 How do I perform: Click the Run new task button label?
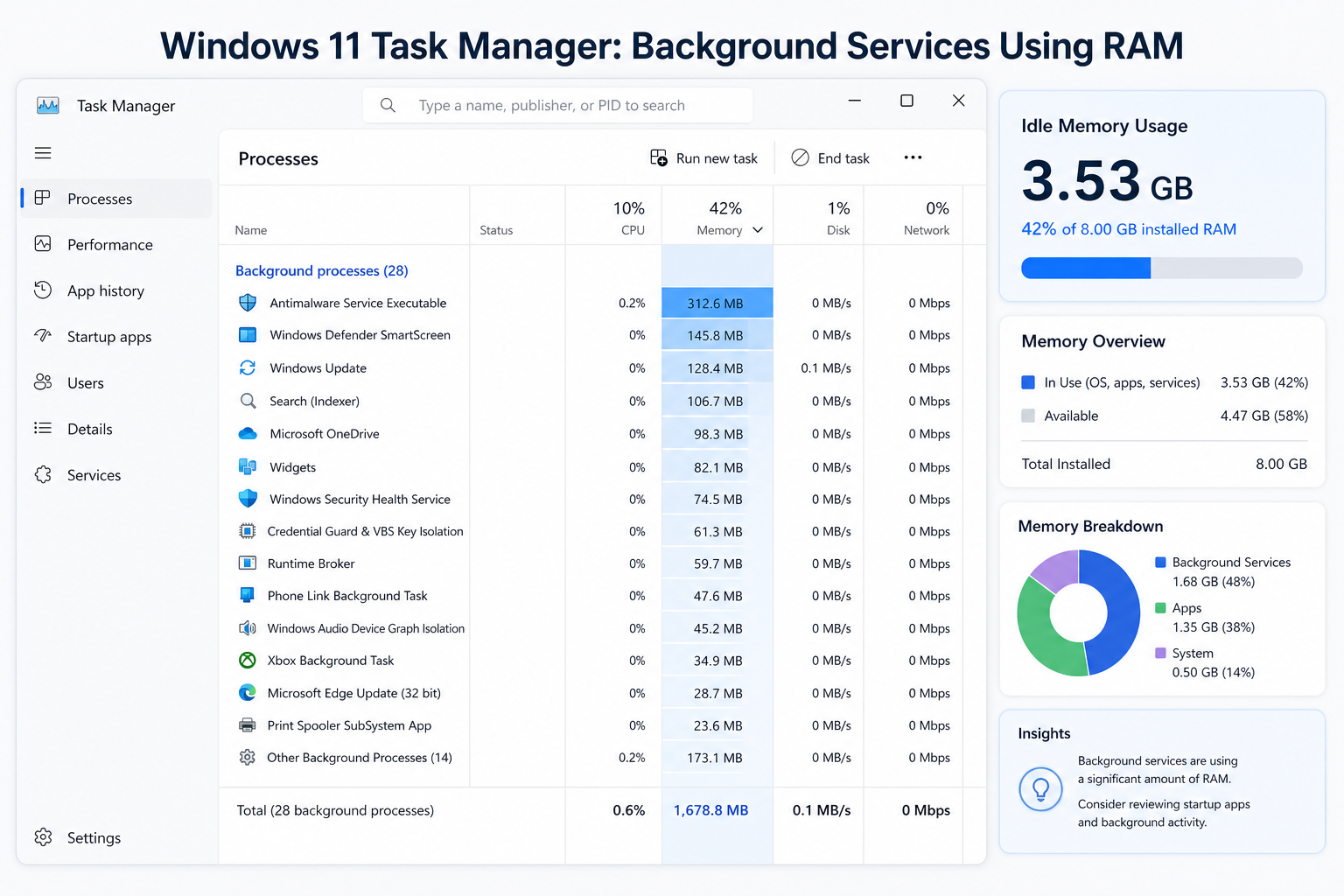tap(717, 158)
